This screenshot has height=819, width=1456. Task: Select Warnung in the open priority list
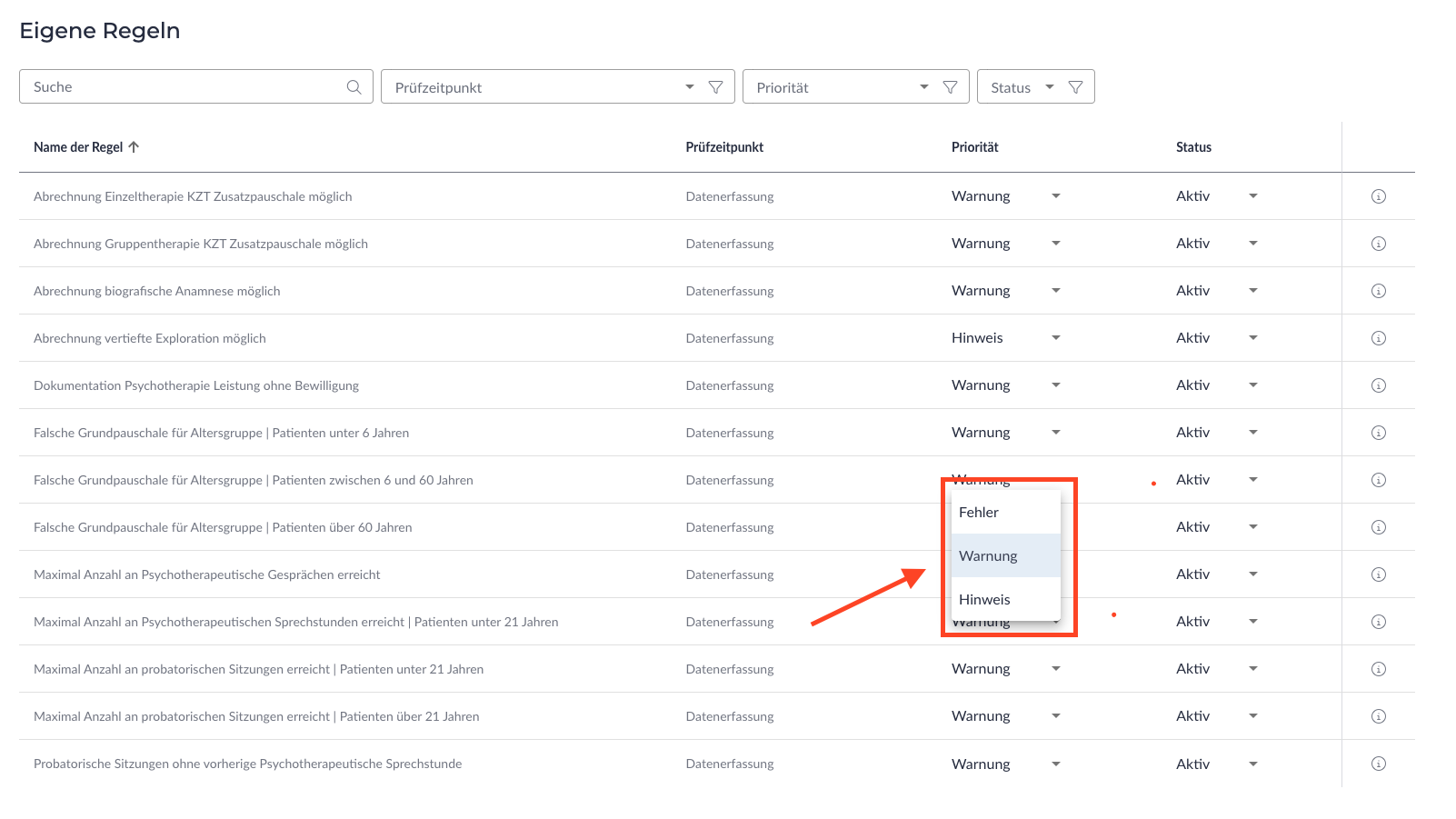click(x=988, y=556)
